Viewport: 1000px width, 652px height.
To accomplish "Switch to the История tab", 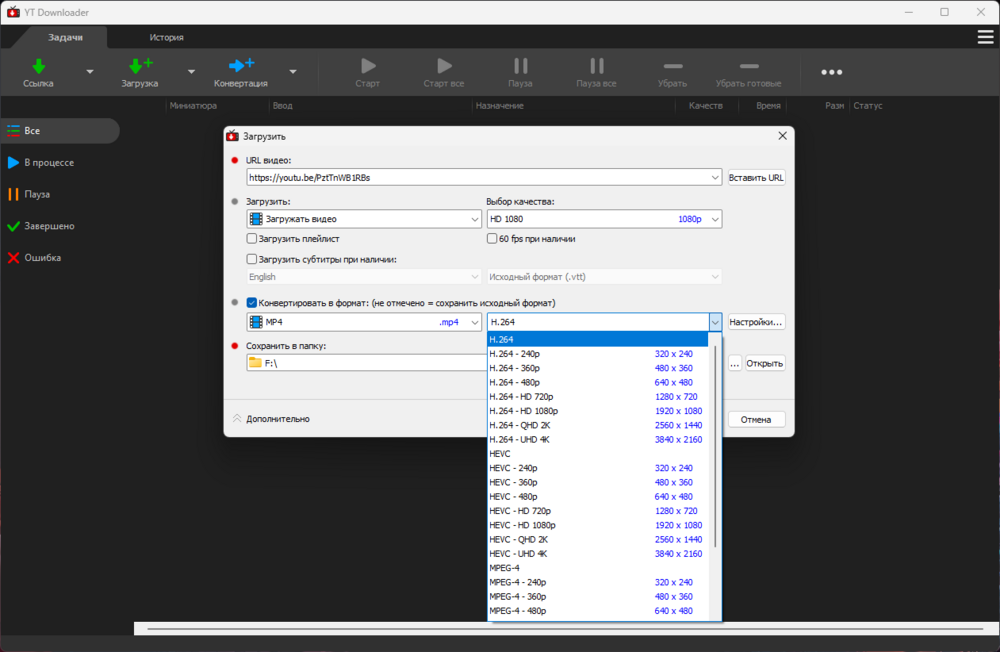I will [x=166, y=37].
